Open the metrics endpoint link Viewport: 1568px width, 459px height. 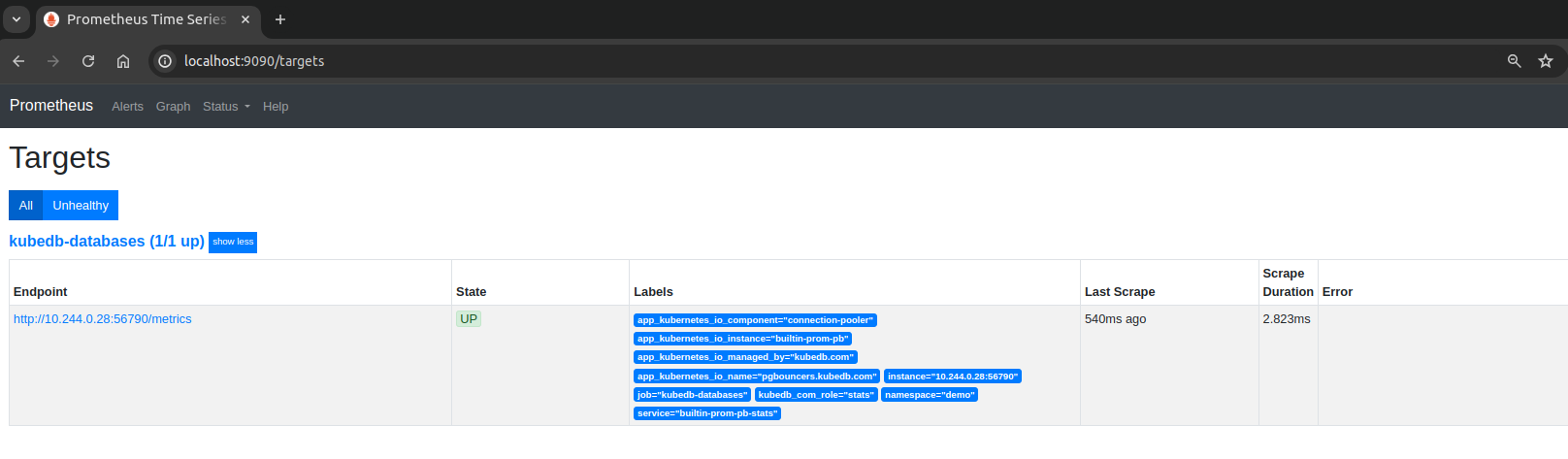point(103,319)
